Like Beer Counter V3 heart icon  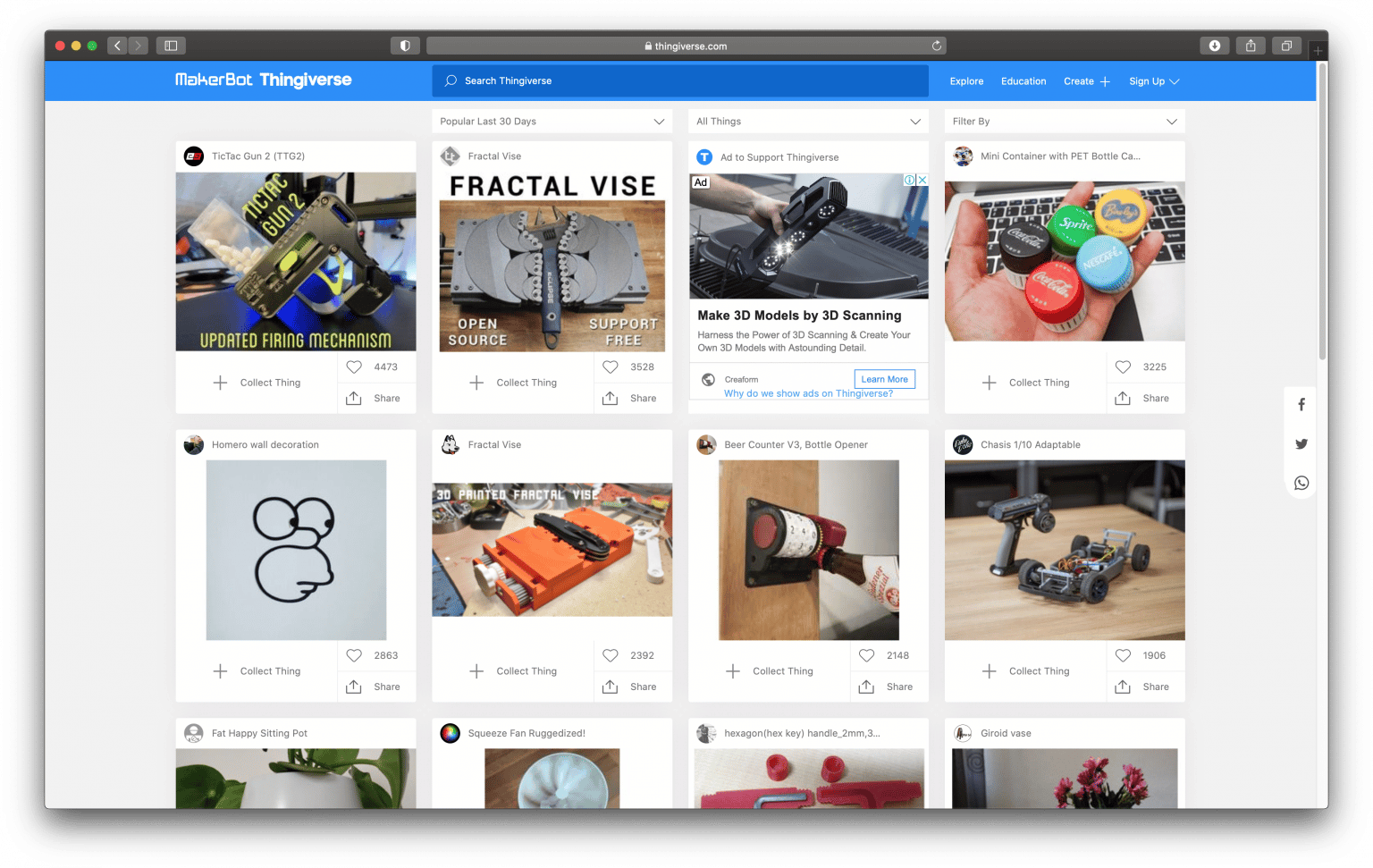[x=867, y=655]
